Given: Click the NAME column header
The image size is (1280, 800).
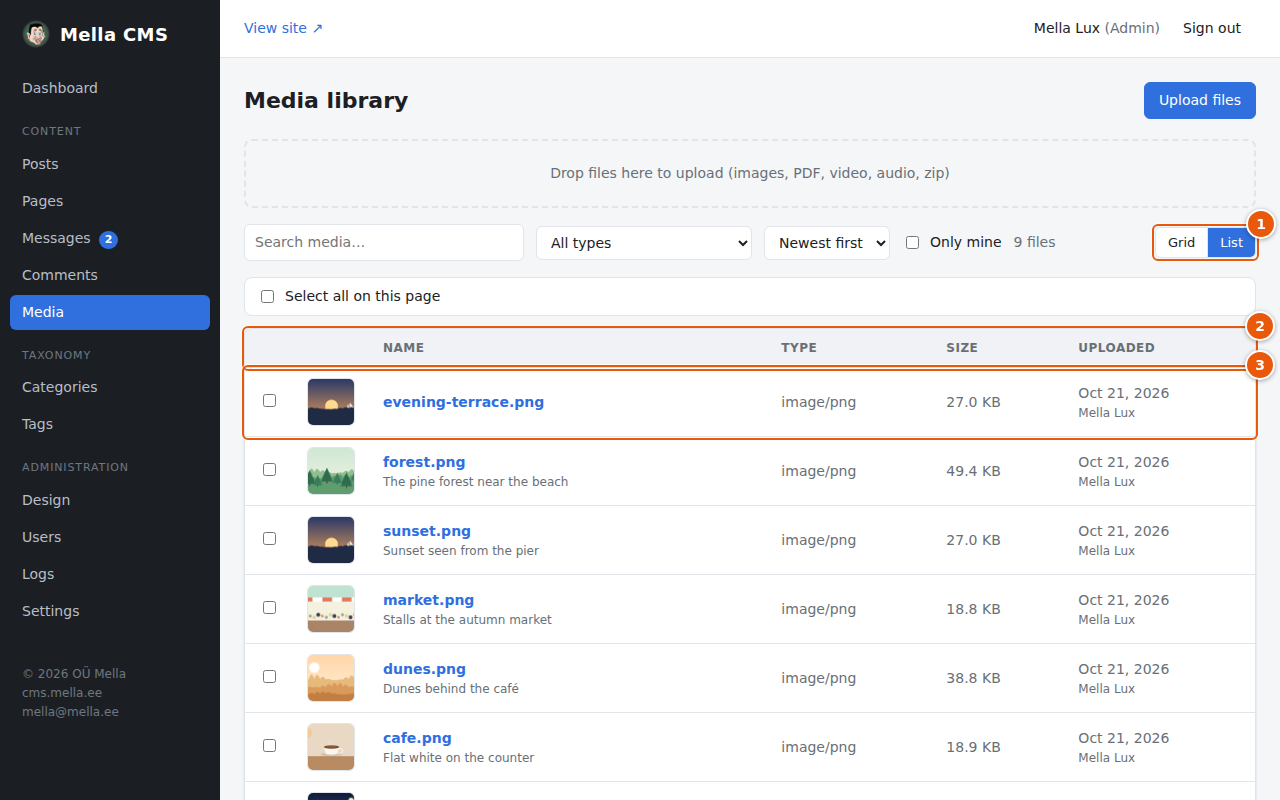Looking at the screenshot, I should [x=404, y=348].
